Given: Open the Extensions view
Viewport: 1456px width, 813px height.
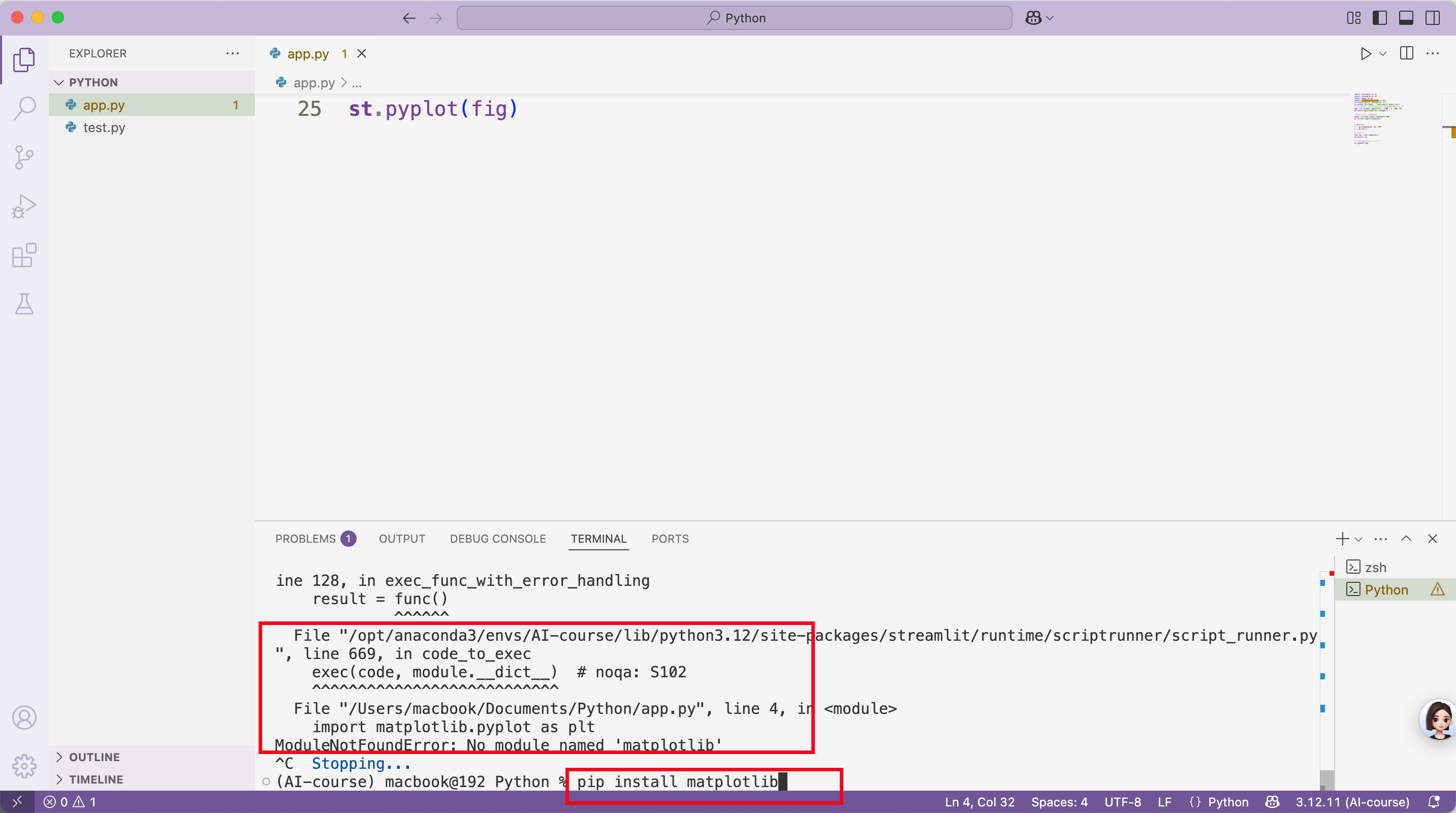Looking at the screenshot, I should (x=24, y=256).
